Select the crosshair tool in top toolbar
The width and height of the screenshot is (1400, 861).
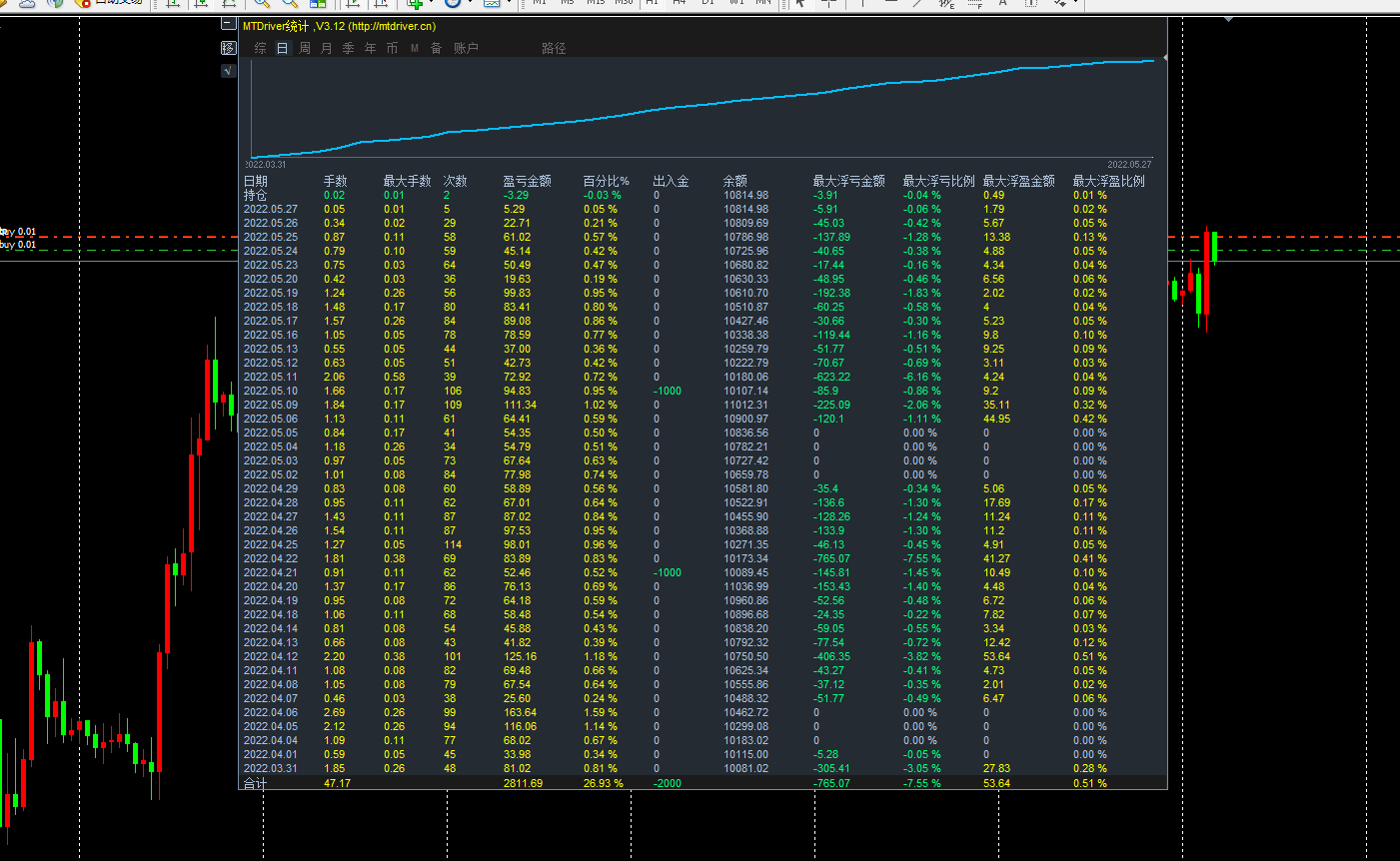pos(828,3)
